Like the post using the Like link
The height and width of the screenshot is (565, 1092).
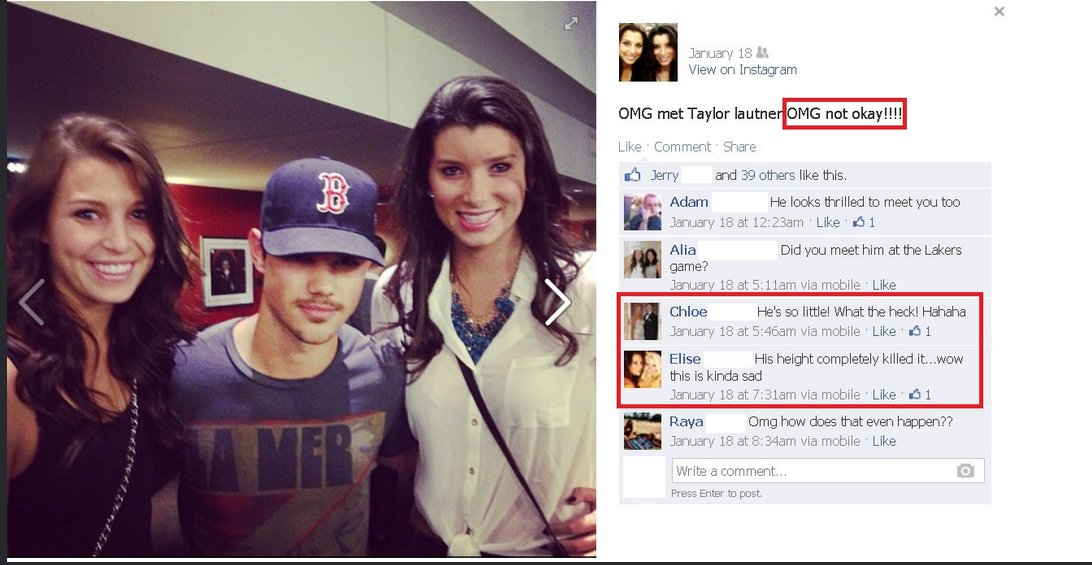coord(630,146)
